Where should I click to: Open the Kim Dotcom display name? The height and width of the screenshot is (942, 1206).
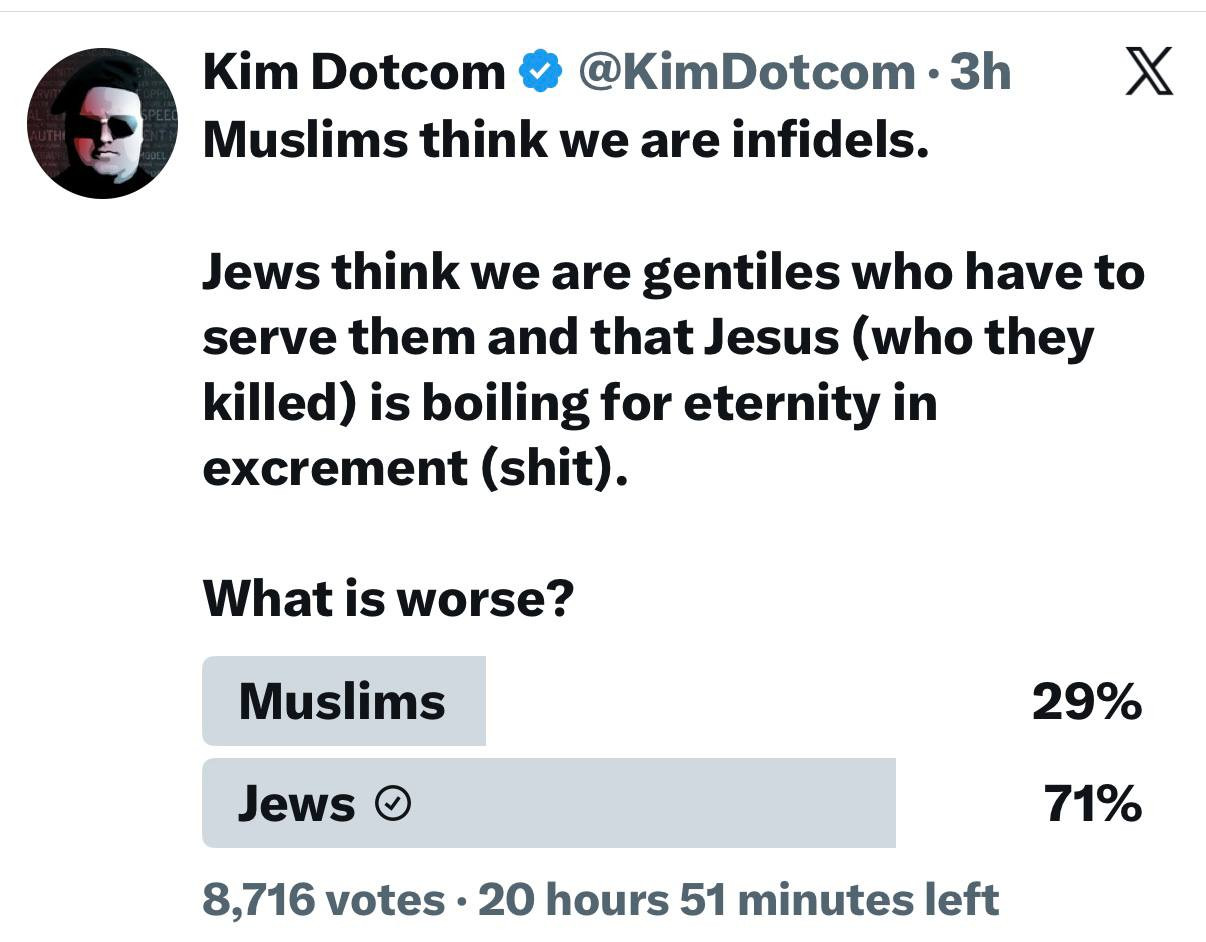(x=354, y=73)
